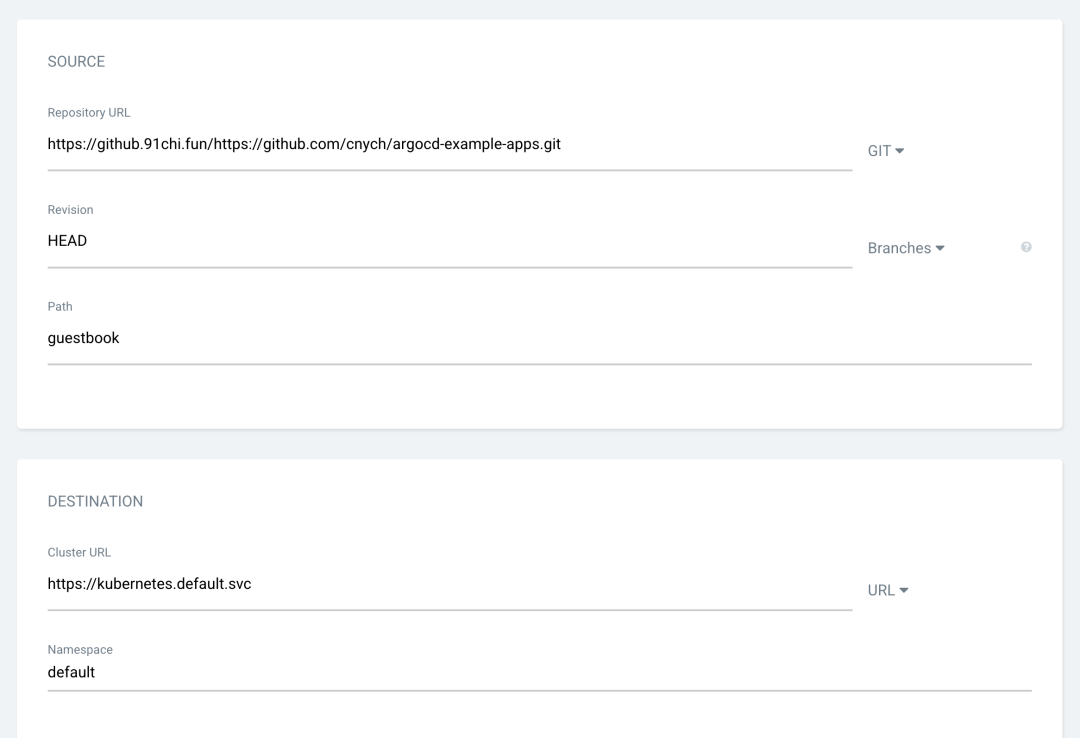Focus the Namespace field showing default
The height and width of the screenshot is (738, 1080).
[x=539, y=673]
